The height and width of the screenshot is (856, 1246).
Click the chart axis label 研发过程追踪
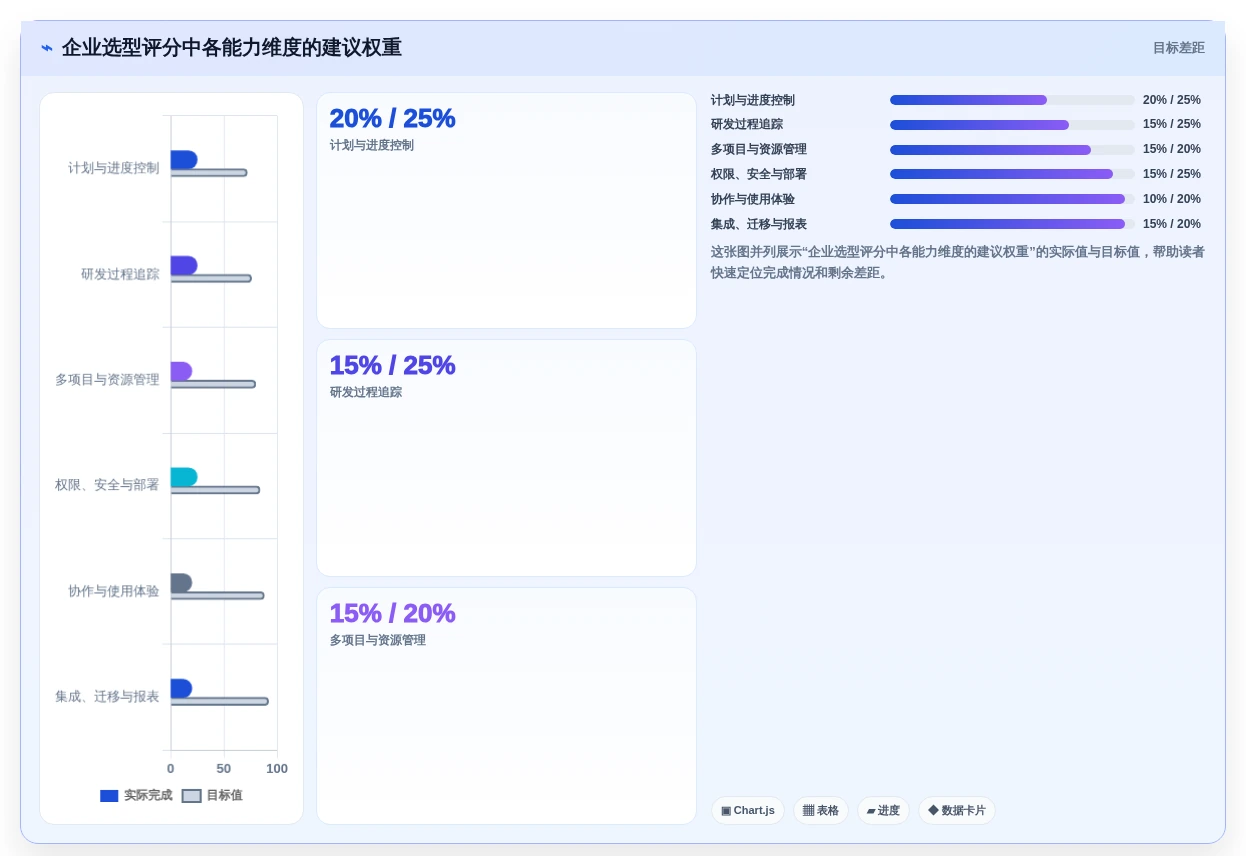(x=120, y=274)
